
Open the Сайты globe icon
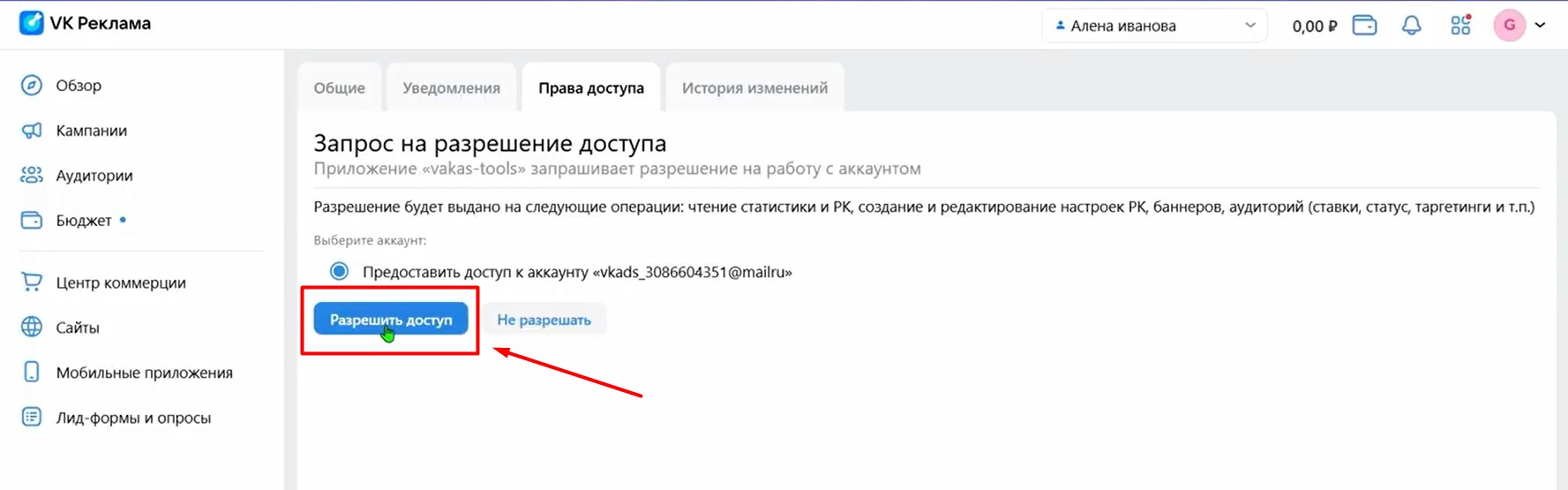(x=32, y=328)
